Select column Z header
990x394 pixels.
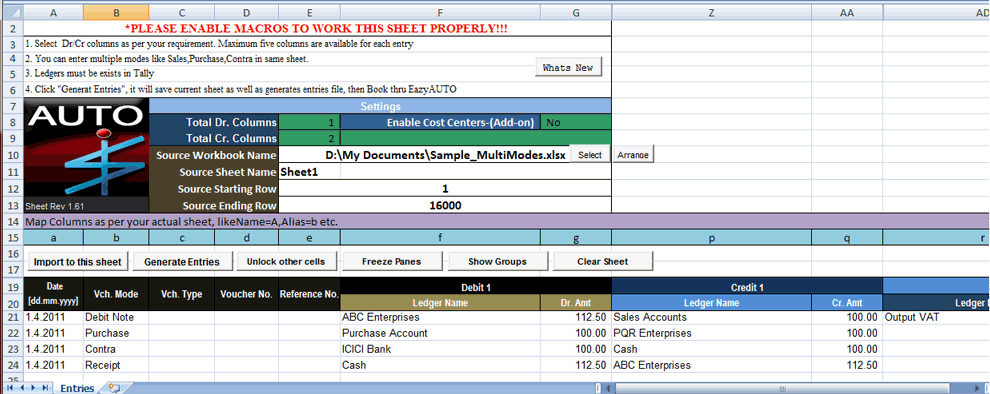pyautogui.click(x=712, y=12)
